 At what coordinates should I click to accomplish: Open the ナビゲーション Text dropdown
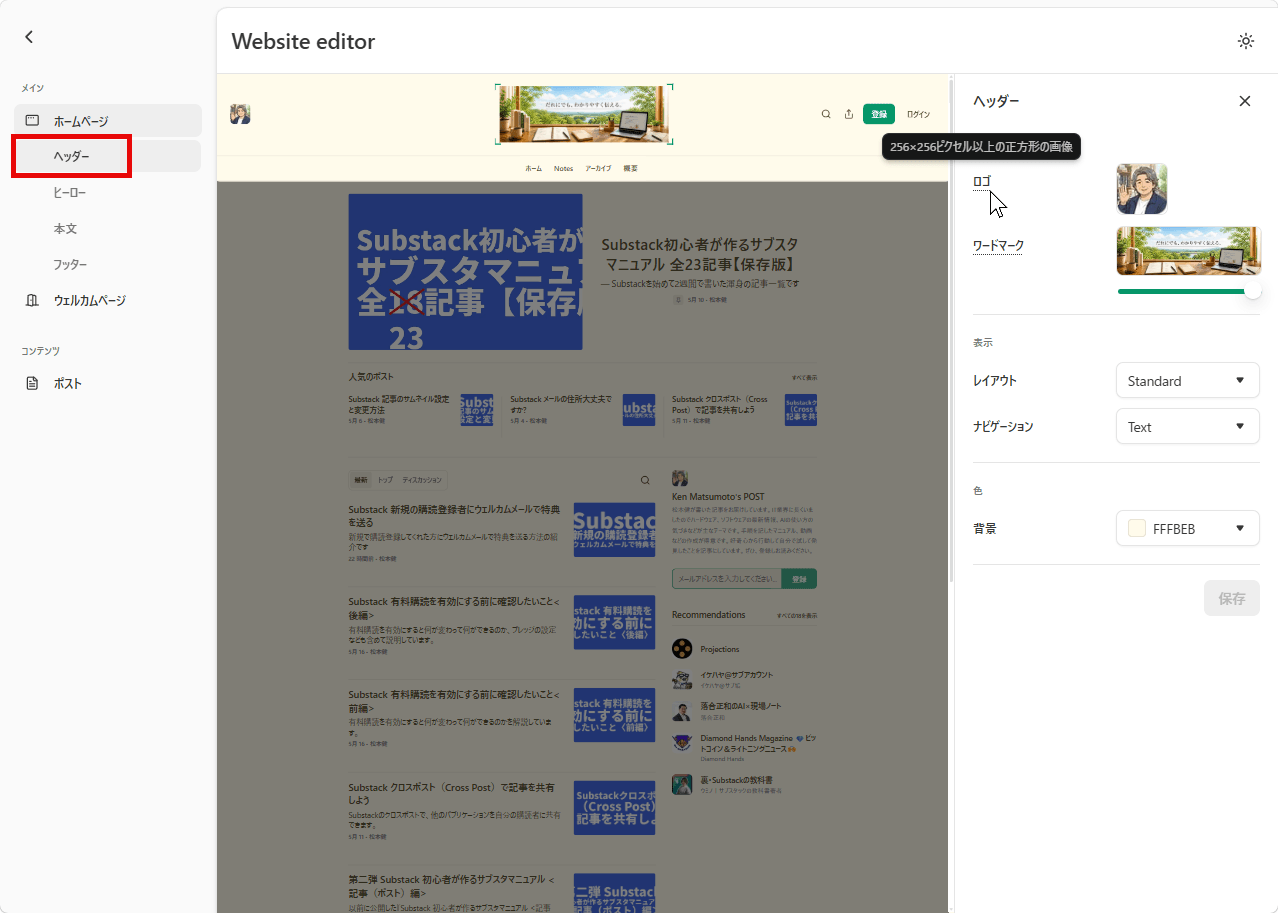(x=1187, y=427)
